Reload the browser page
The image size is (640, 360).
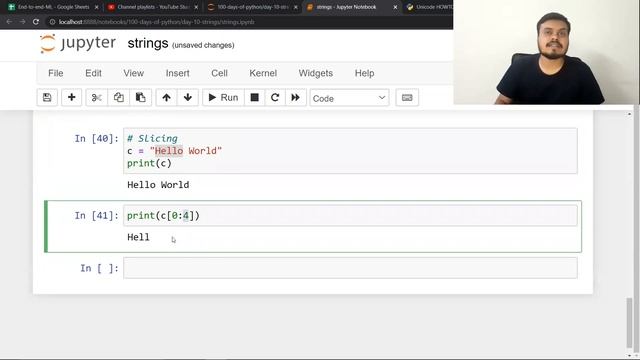coord(36,22)
